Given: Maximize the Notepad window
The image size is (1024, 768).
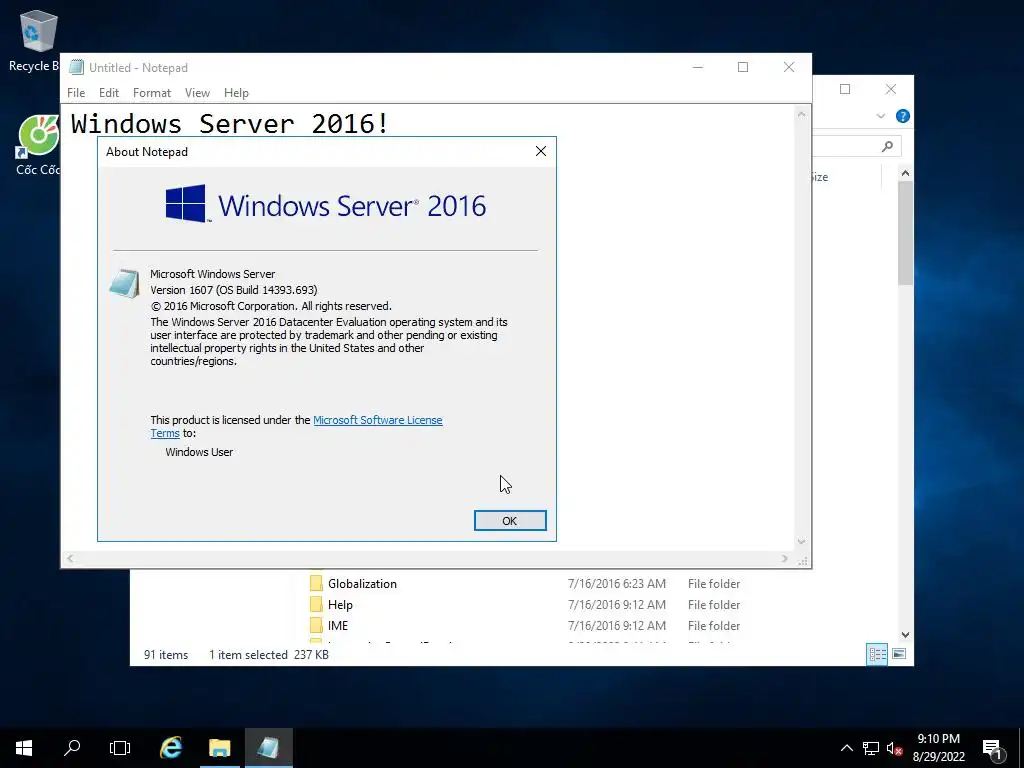Looking at the screenshot, I should click(x=743, y=67).
